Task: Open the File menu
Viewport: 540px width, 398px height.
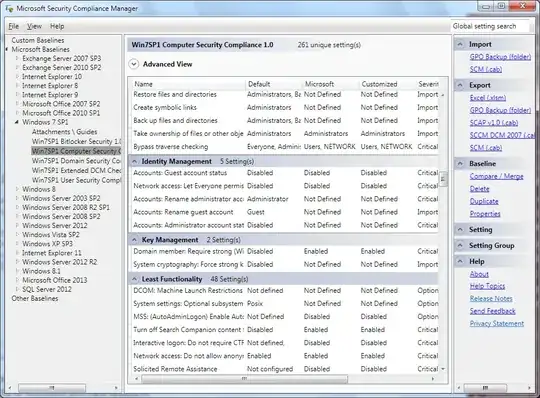Action: click(13, 26)
